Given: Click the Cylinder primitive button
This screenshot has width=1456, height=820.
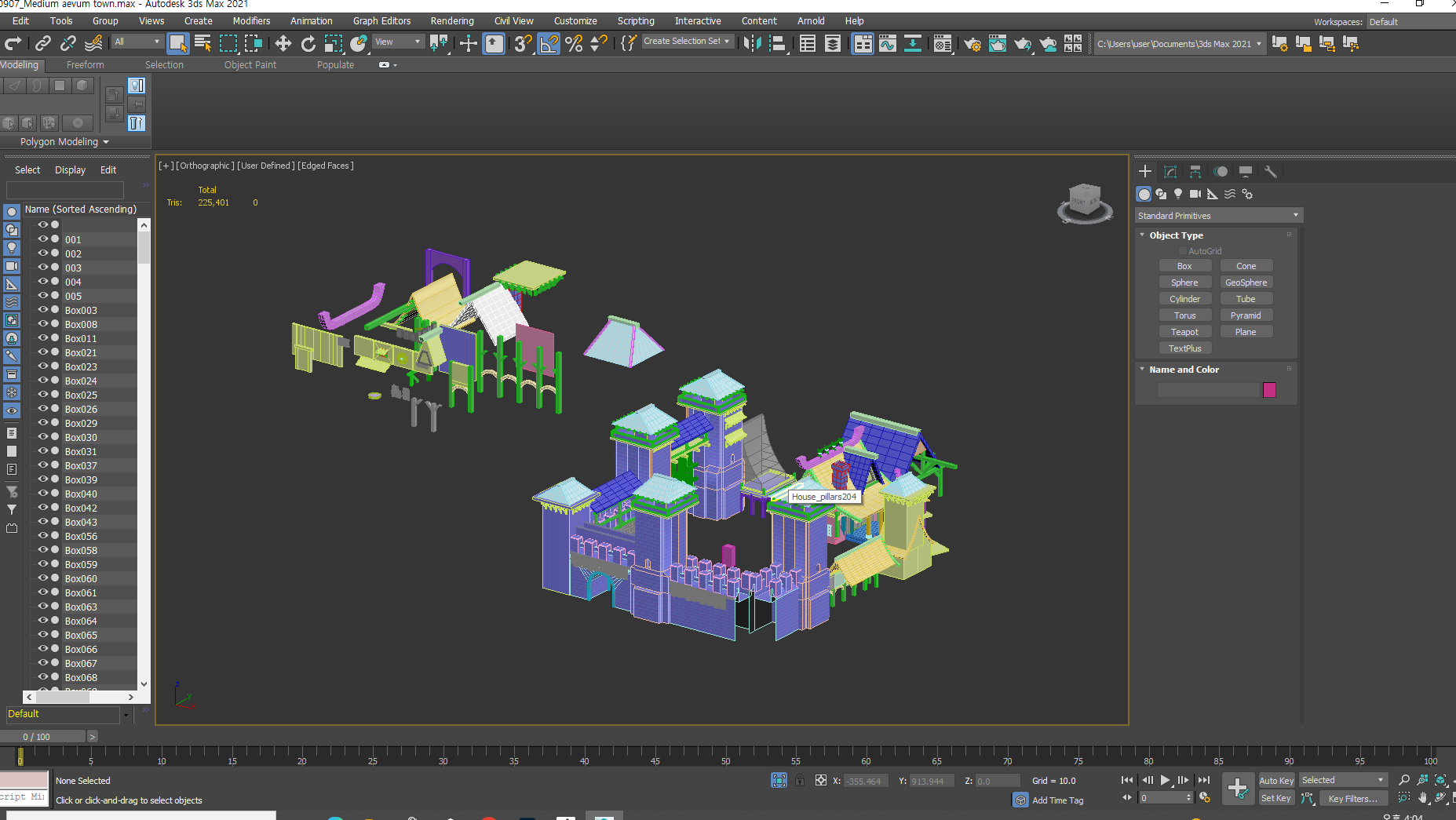Looking at the screenshot, I should pos(1184,299).
